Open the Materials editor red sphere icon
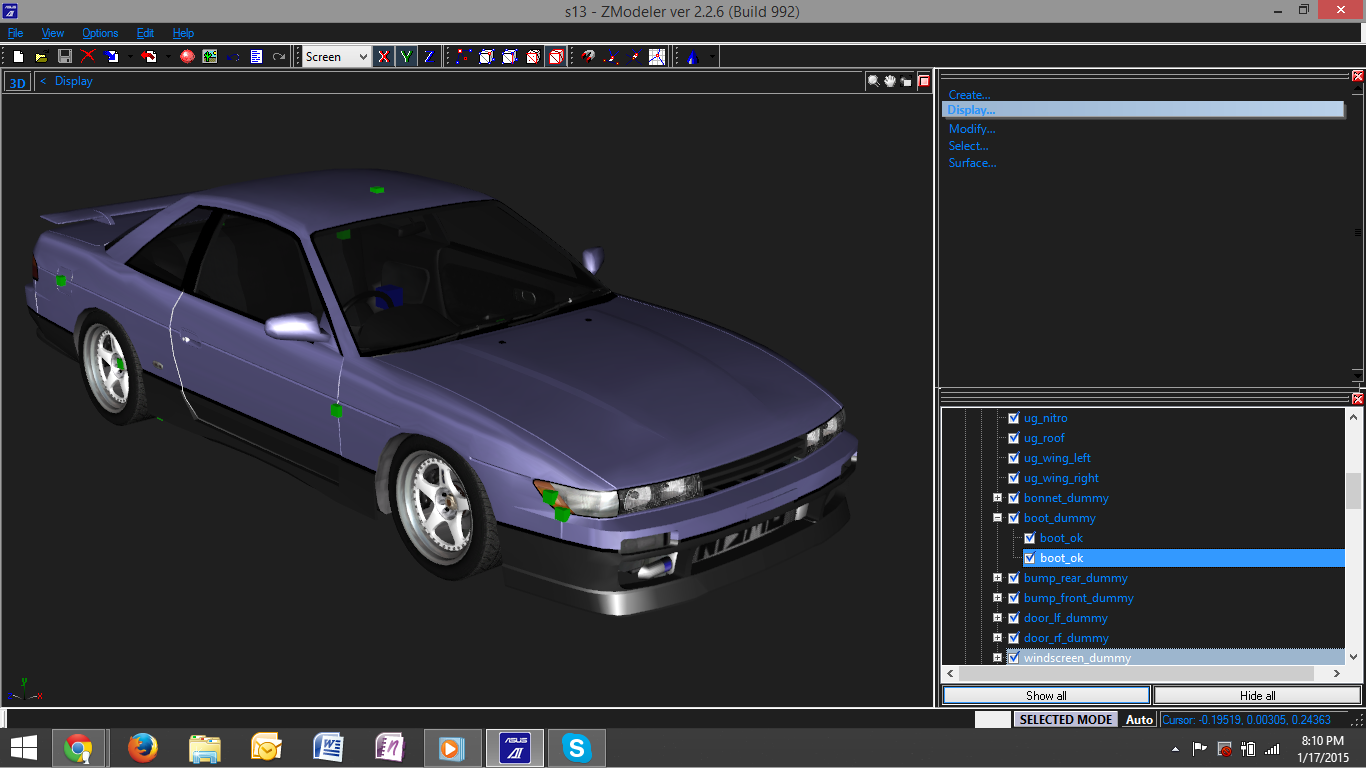Image resolution: width=1366 pixels, height=768 pixels. (187, 57)
